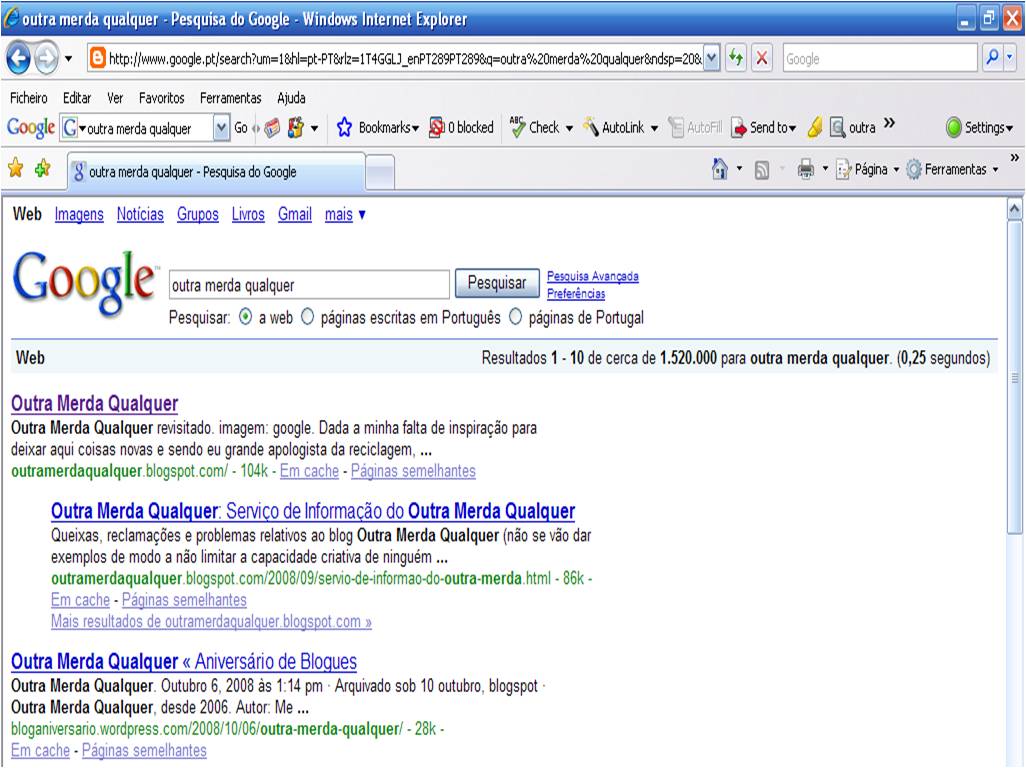1026x768 pixels.
Task: Open the Ver menu
Action: [115, 98]
